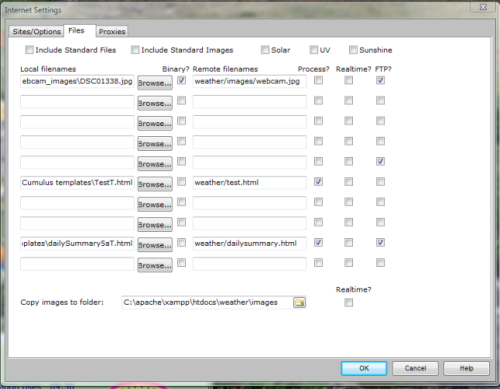Cancel the Internet Settings dialog
The height and width of the screenshot is (389, 500).
click(x=415, y=368)
